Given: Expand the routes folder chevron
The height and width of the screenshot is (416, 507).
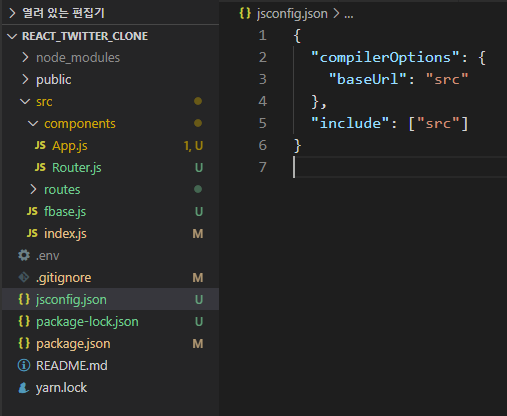Looking at the screenshot, I should coord(33,189).
